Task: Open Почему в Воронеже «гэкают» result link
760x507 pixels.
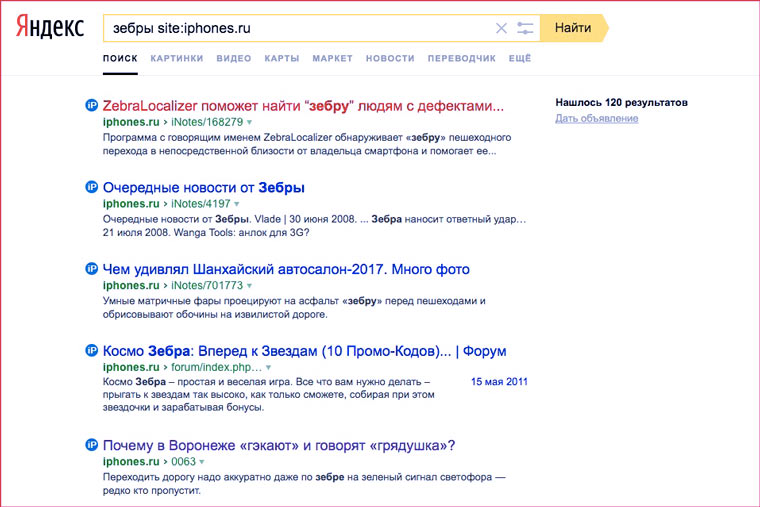Action: (279, 445)
